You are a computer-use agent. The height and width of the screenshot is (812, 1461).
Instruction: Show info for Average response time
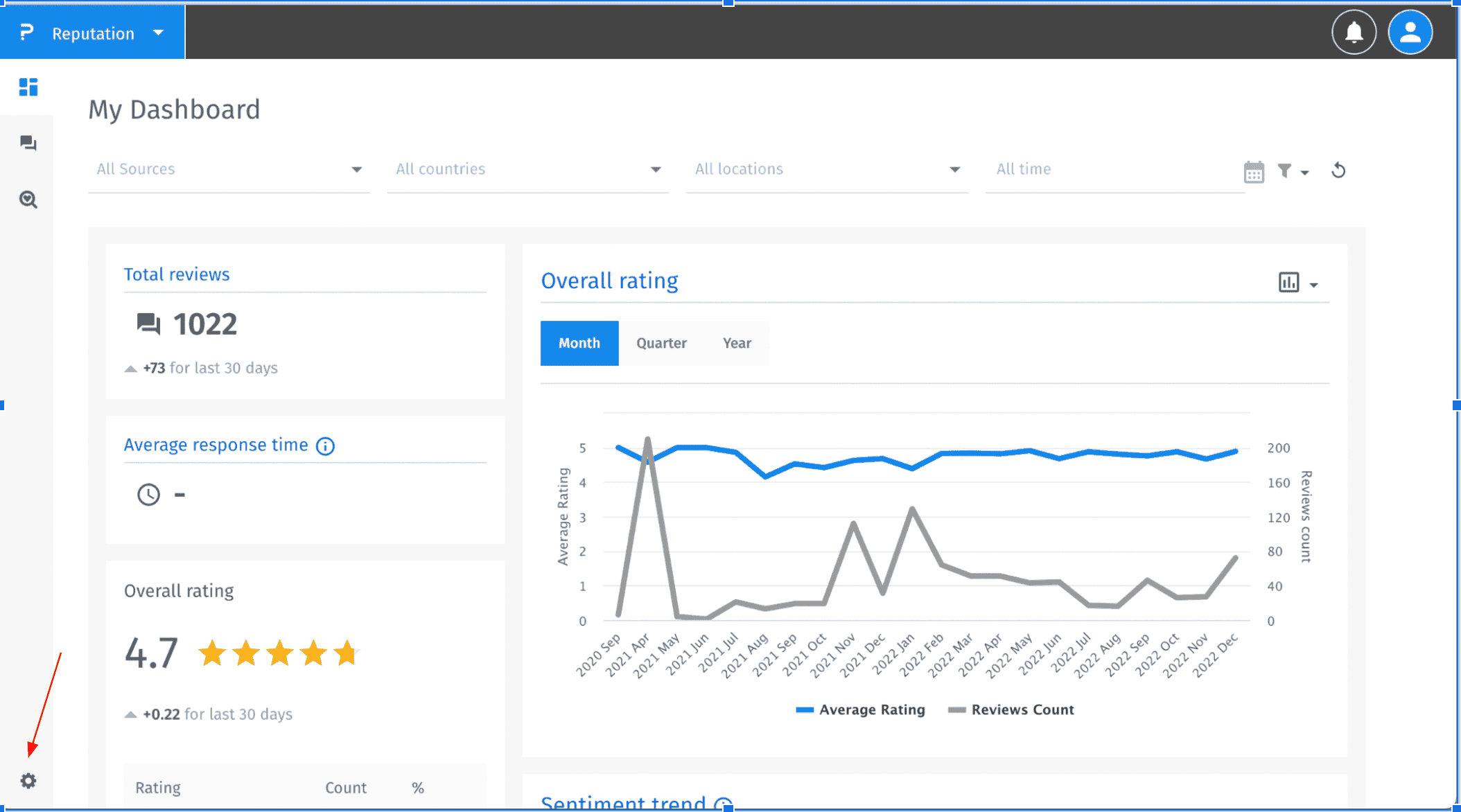tap(325, 446)
